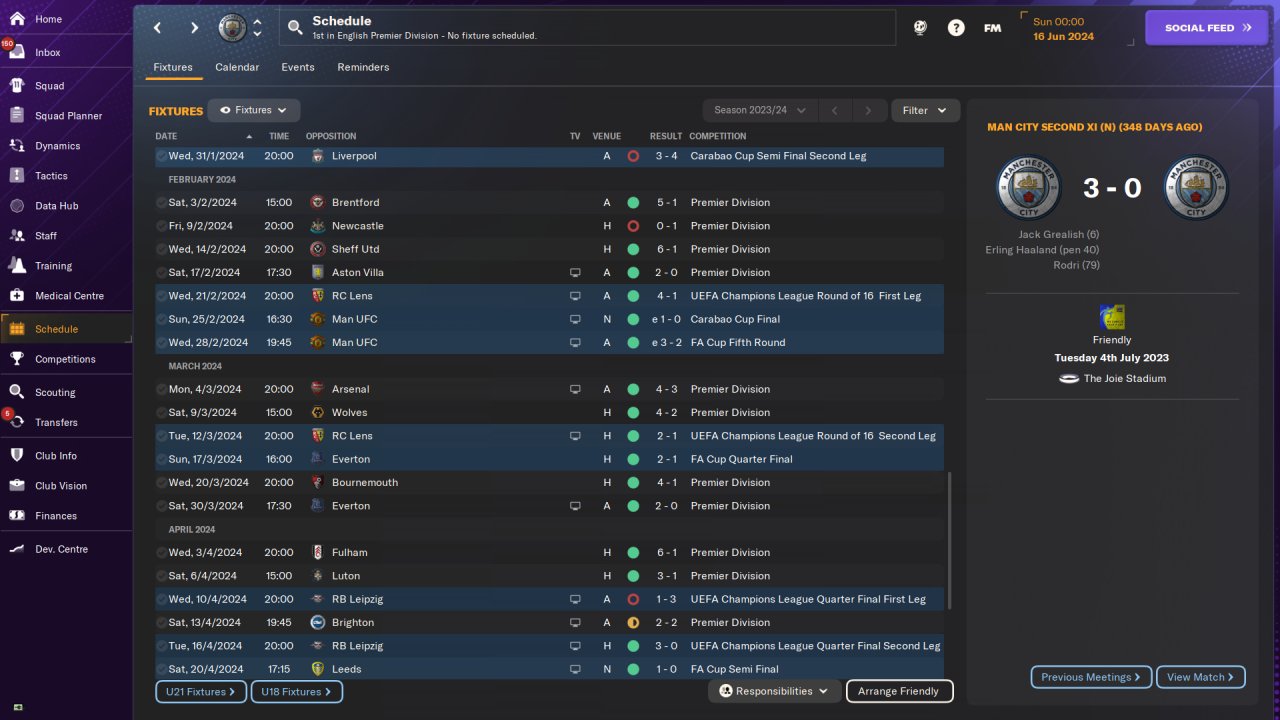Open the Season 2023/24 dropdown
Viewport: 1280px width, 720px height.
tap(760, 110)
